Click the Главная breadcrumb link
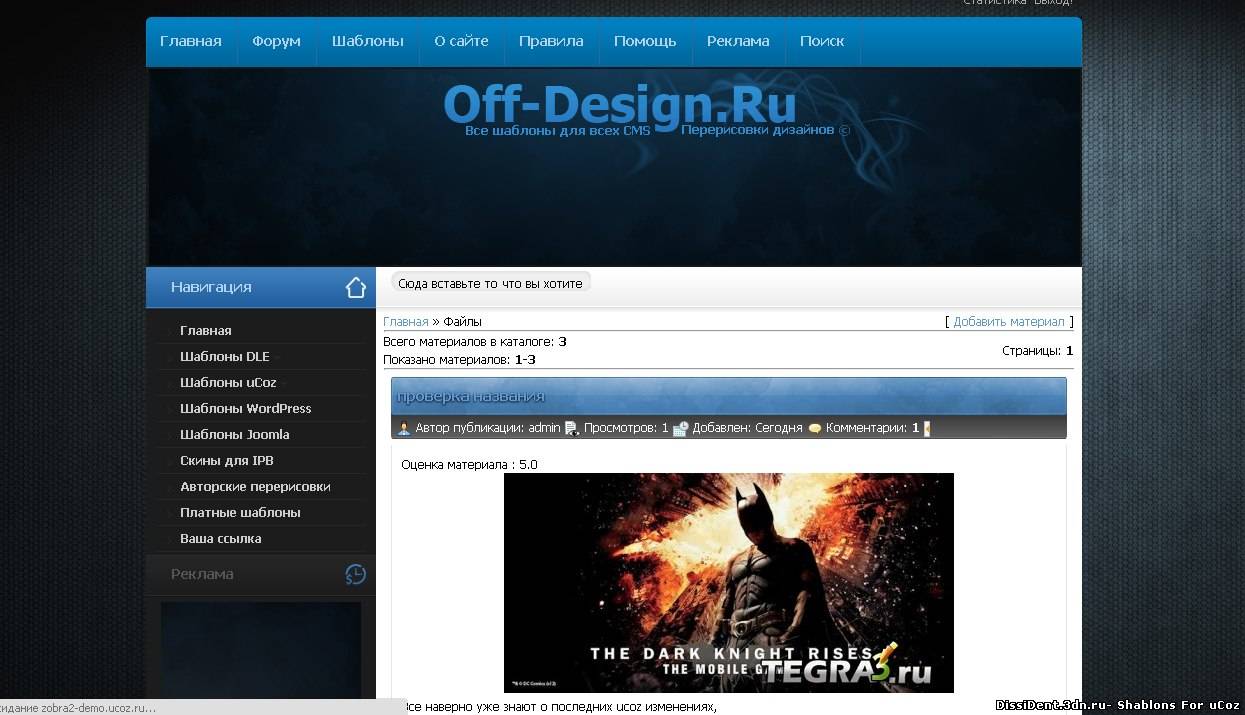Viewport: 1245px width, 715px height. tap(406, 322)
